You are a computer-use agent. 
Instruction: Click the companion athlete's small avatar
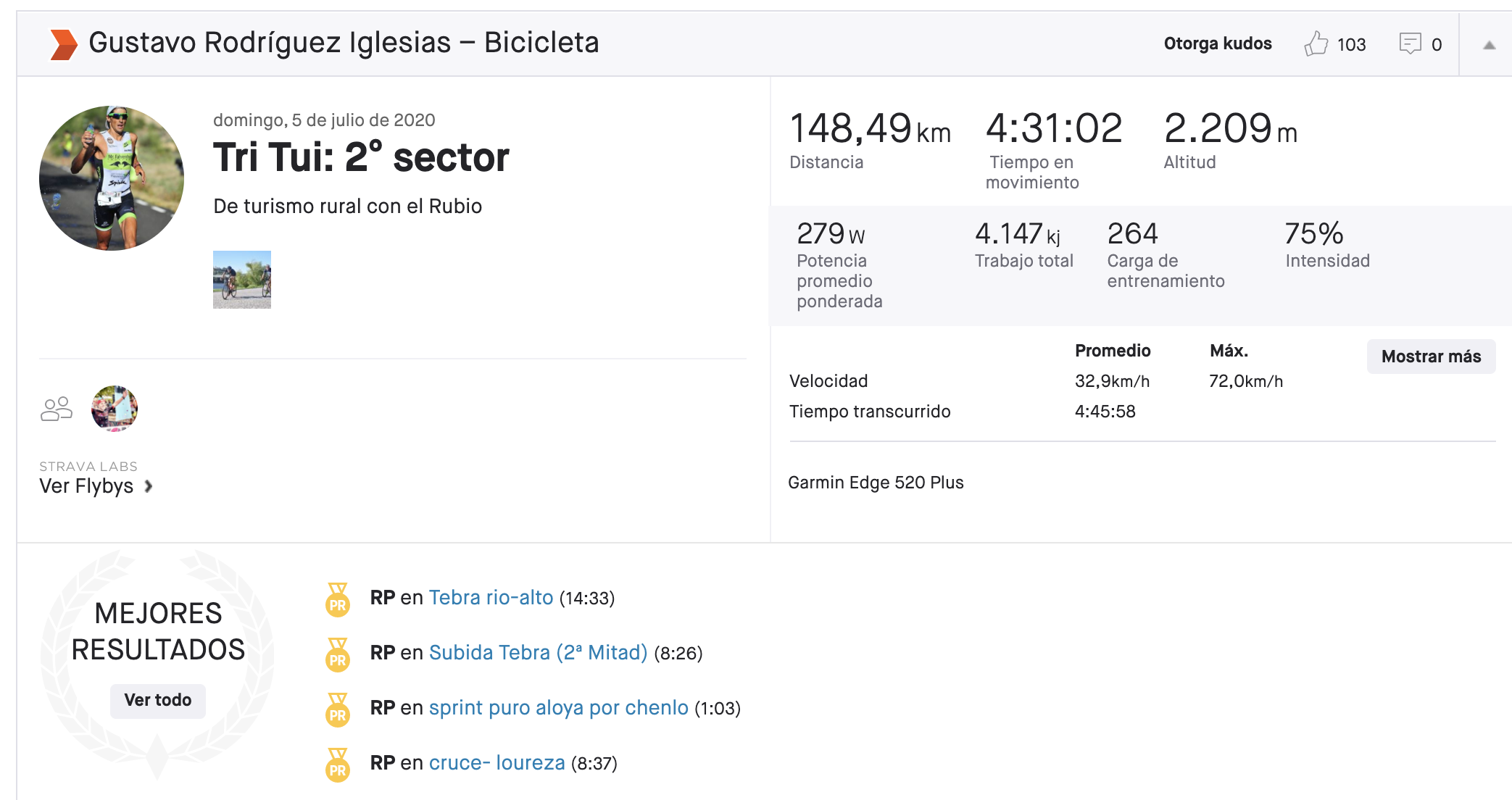pos(115,409)
